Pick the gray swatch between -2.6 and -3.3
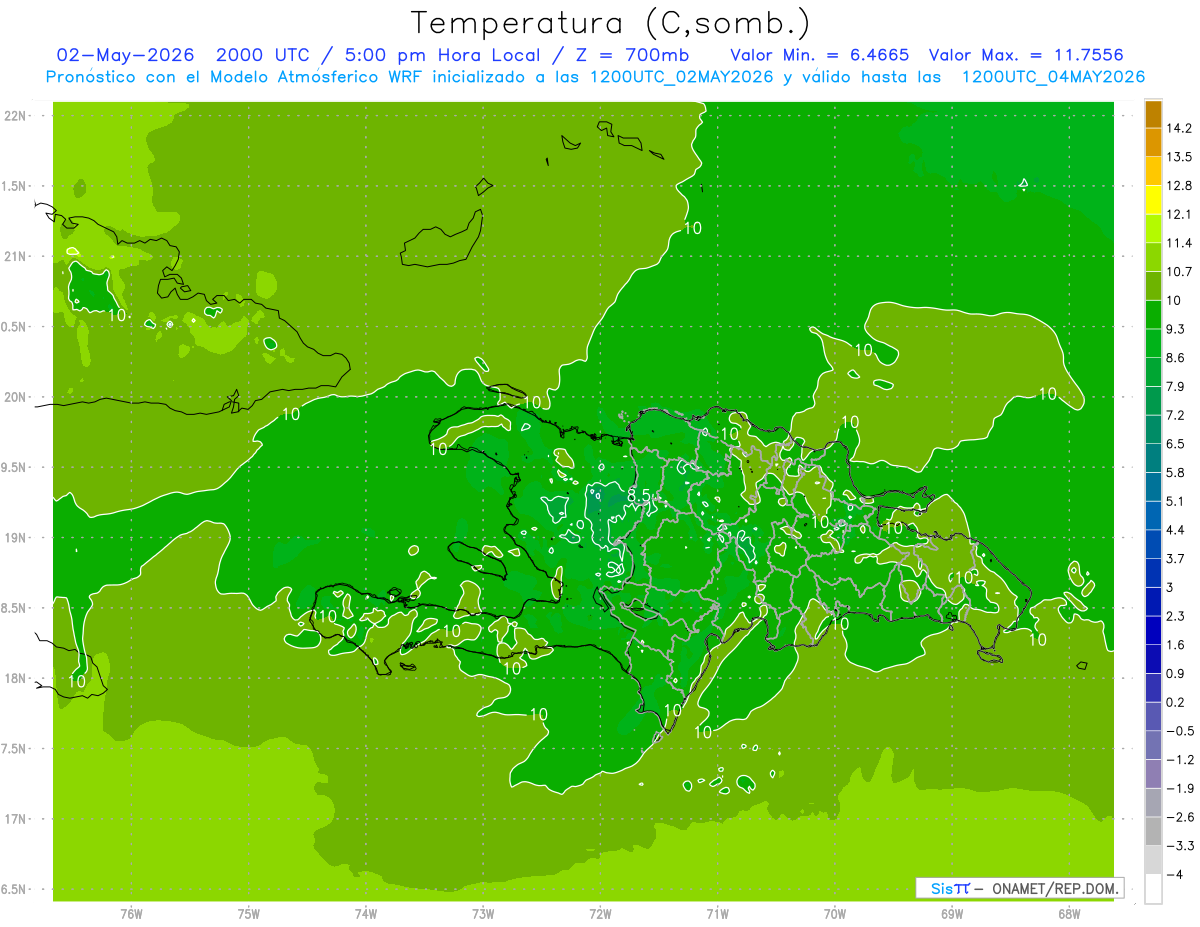The image size is (1200, 927). pos(1153,831)
